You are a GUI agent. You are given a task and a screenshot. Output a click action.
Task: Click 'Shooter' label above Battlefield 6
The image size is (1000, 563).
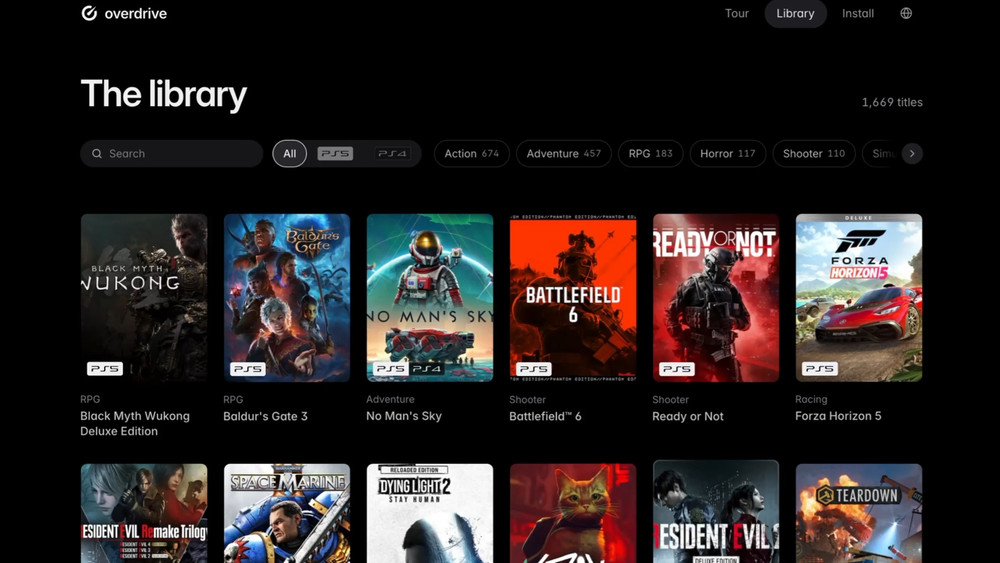(527, 400)
